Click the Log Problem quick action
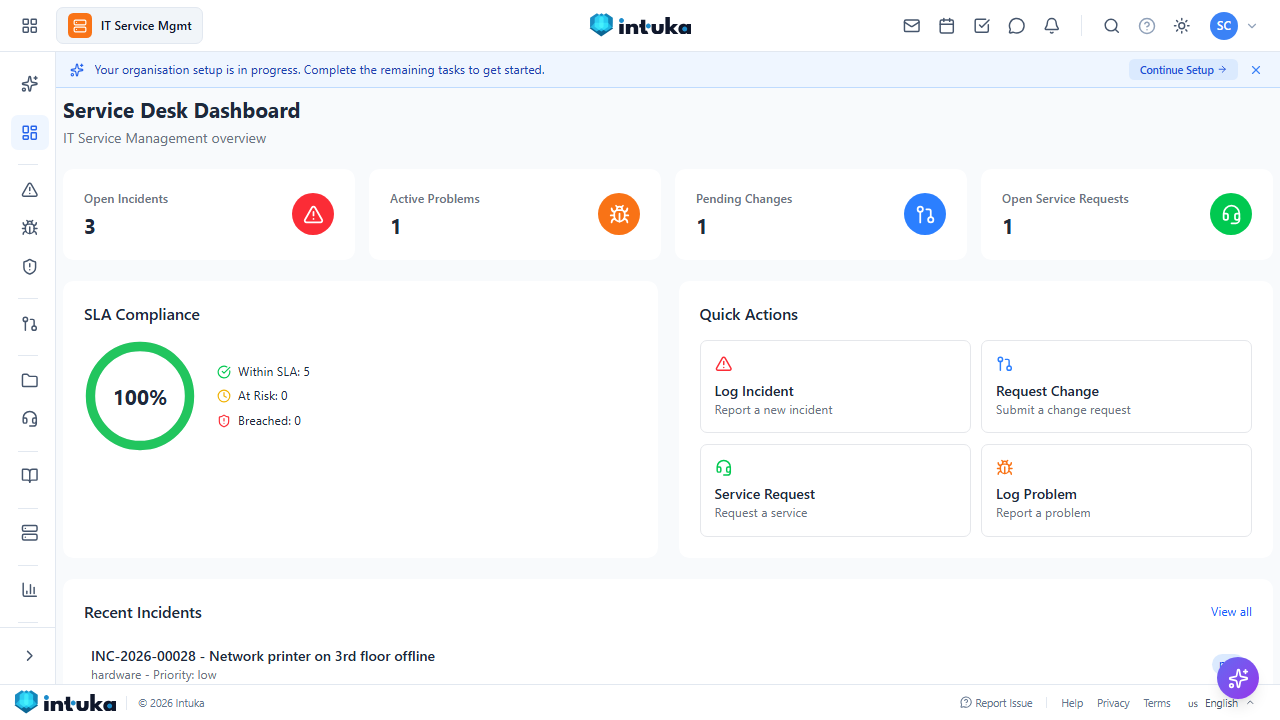The image size is (1280, 720). pyautogui.click(x=1116, y=490)
